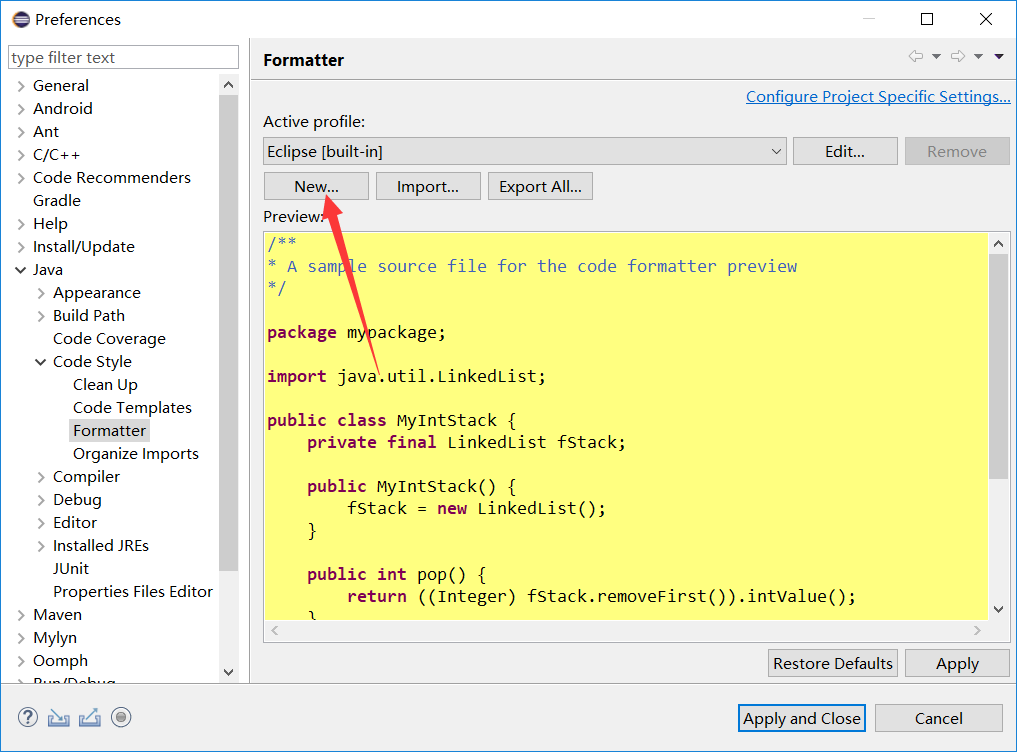Screen dimensions: 1017x752
Task: Click the preferences tree scrollbar thumb
Action: [x=228, y=333]
